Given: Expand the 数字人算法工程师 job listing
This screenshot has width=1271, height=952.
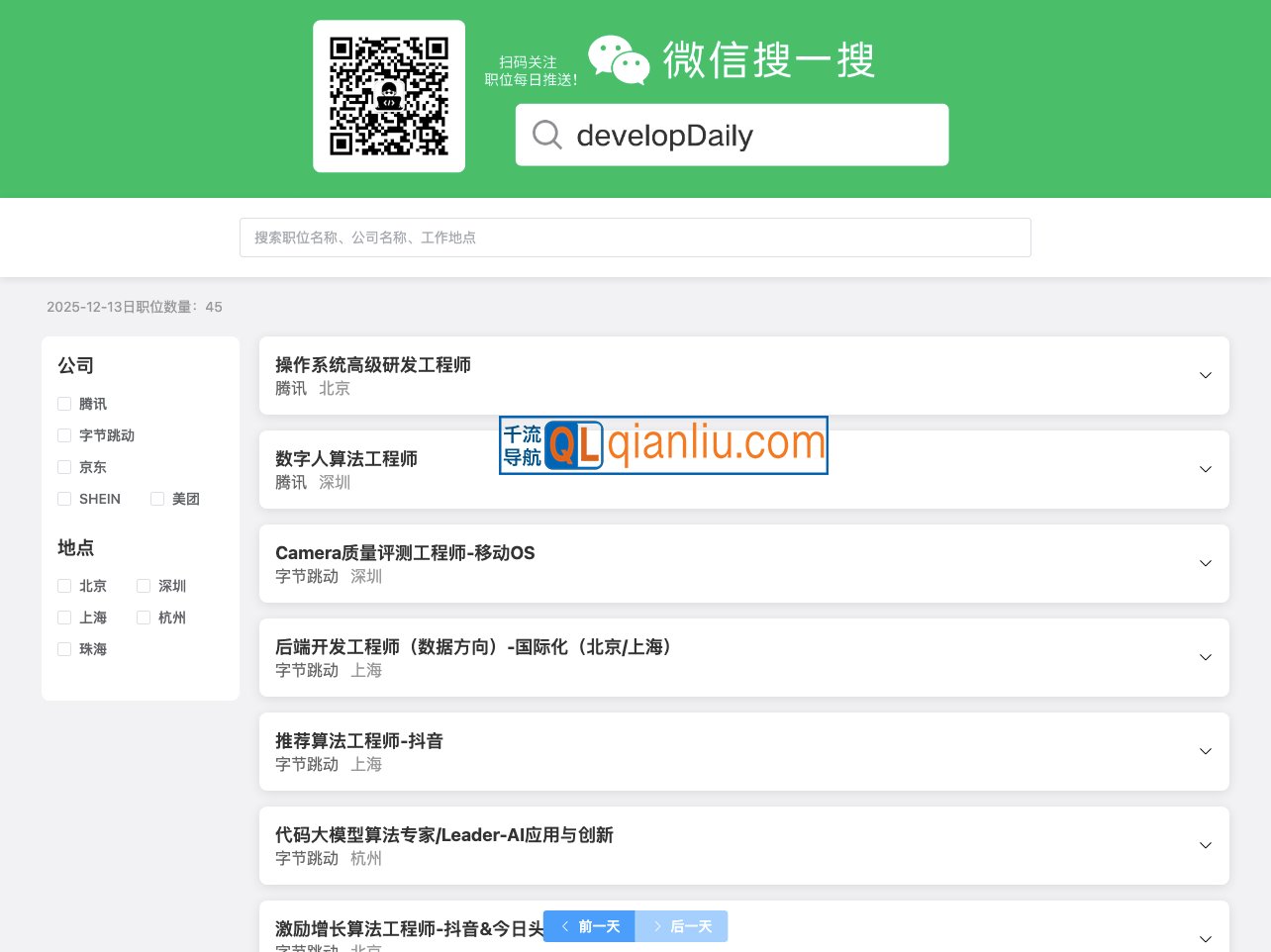Looking at the screenshot, I should point(1205,469).
